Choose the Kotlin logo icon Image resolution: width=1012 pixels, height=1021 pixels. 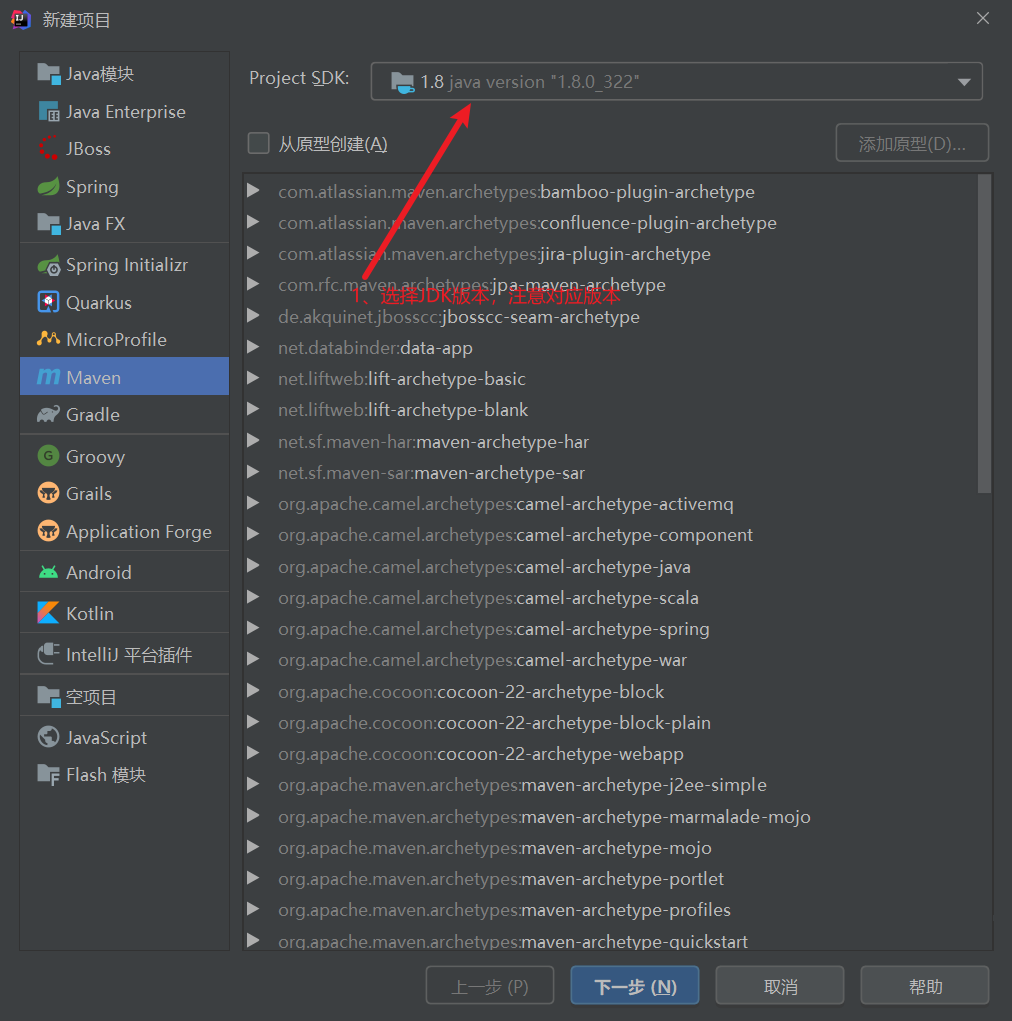(48, 613)
